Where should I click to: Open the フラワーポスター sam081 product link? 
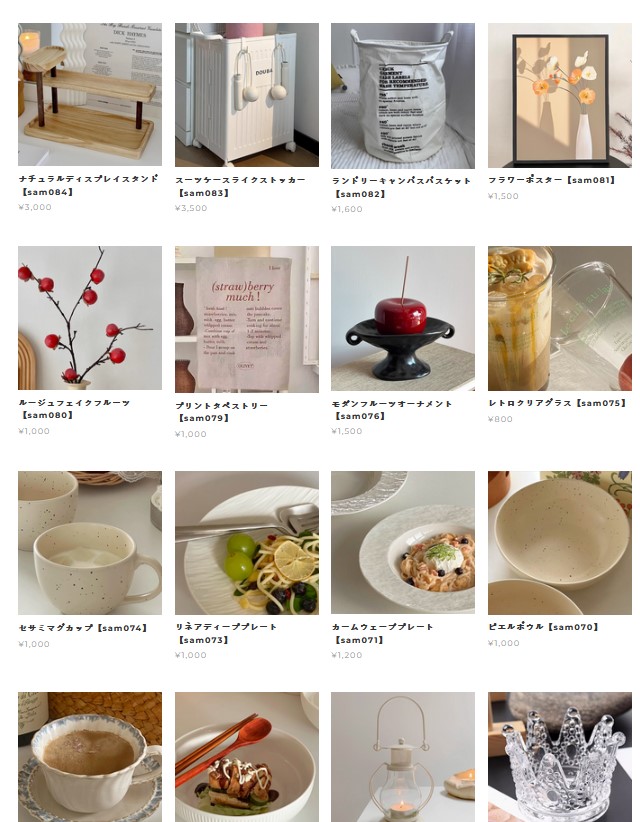click(552, 180)
